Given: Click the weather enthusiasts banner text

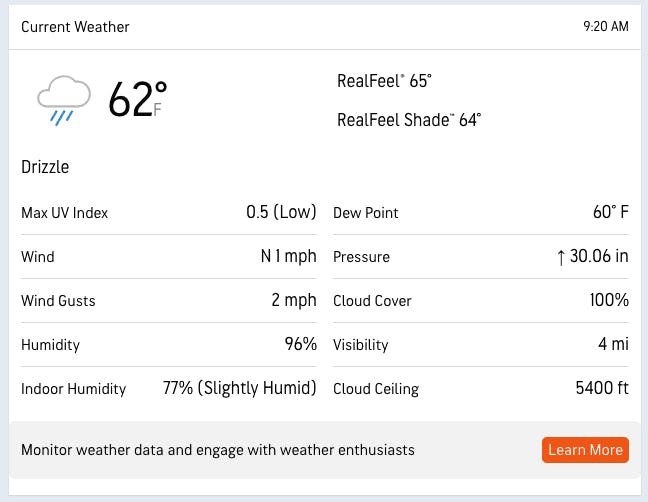Looking at the screenshot, I should (x=217, y=450).
